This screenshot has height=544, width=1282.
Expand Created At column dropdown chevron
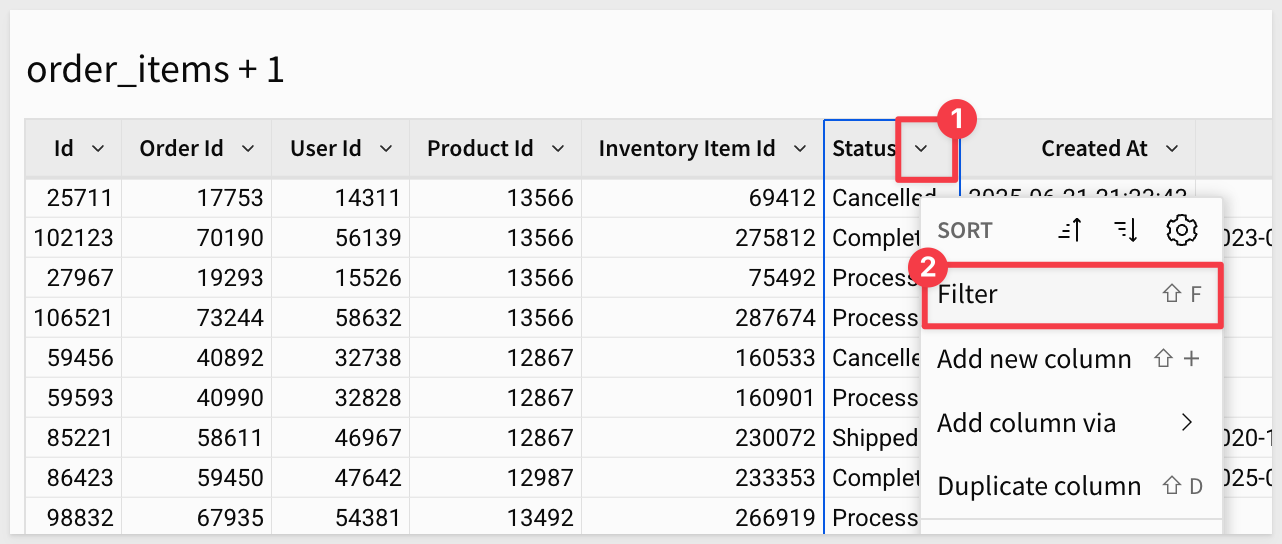1171,149
